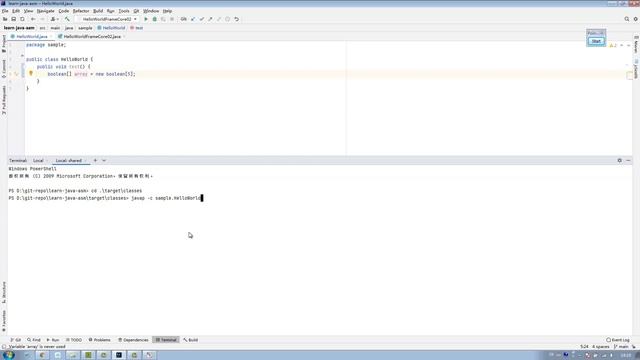Open the Git menu
Image resolution: width=640 pixels, height=360 pixels.
click(136, 11)
